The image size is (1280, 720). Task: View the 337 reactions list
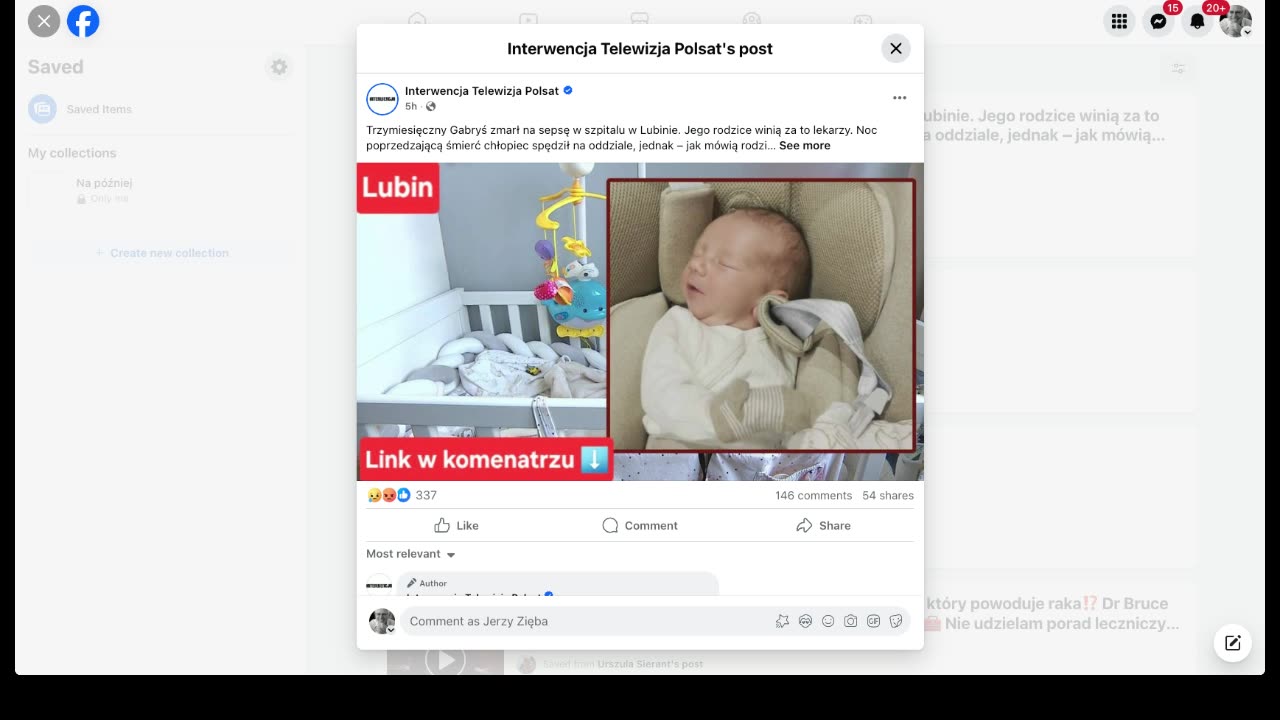point(426,495)
